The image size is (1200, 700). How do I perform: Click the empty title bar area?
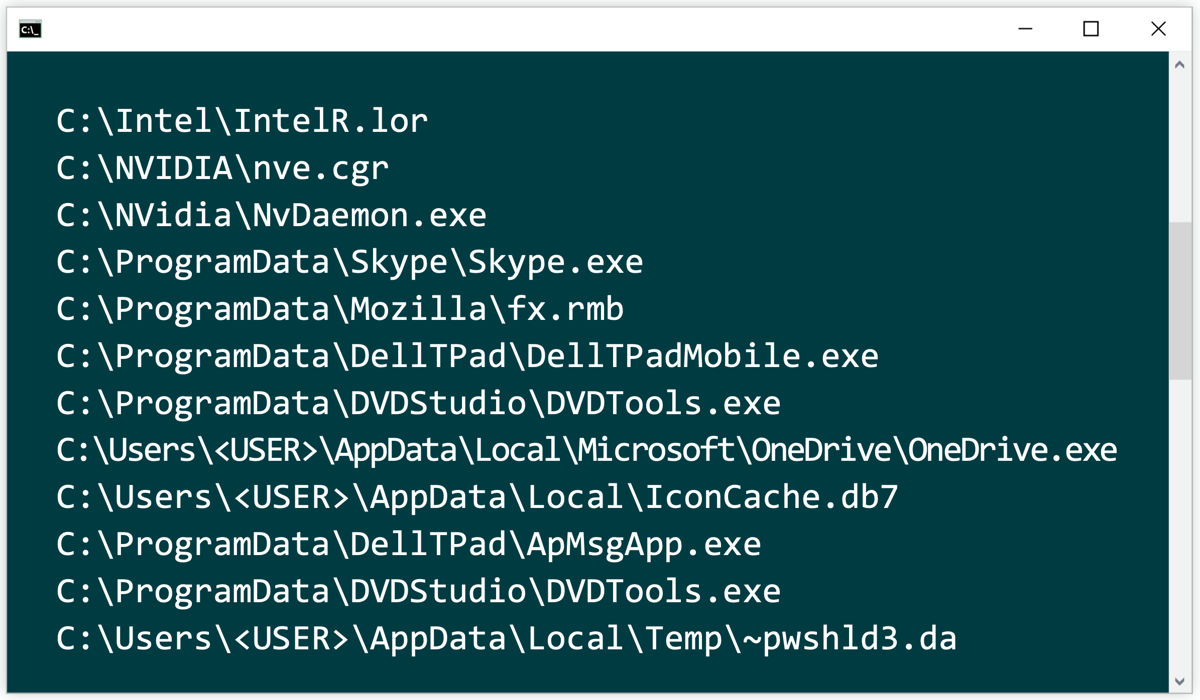pyautogui.click(x=500, y=30)
